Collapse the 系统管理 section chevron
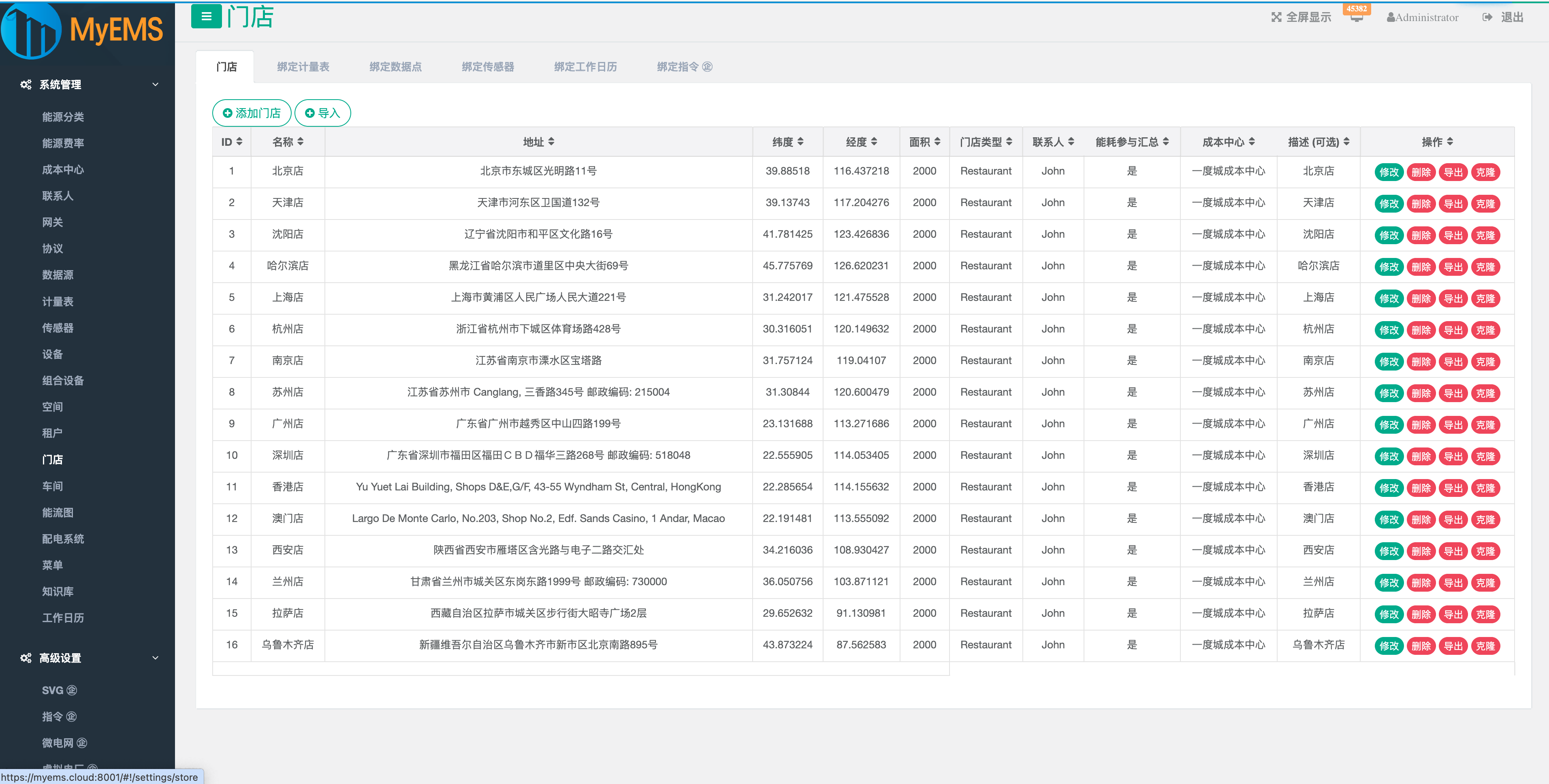The height and width of the screenshot is (784, 1549). click(155, 85)
